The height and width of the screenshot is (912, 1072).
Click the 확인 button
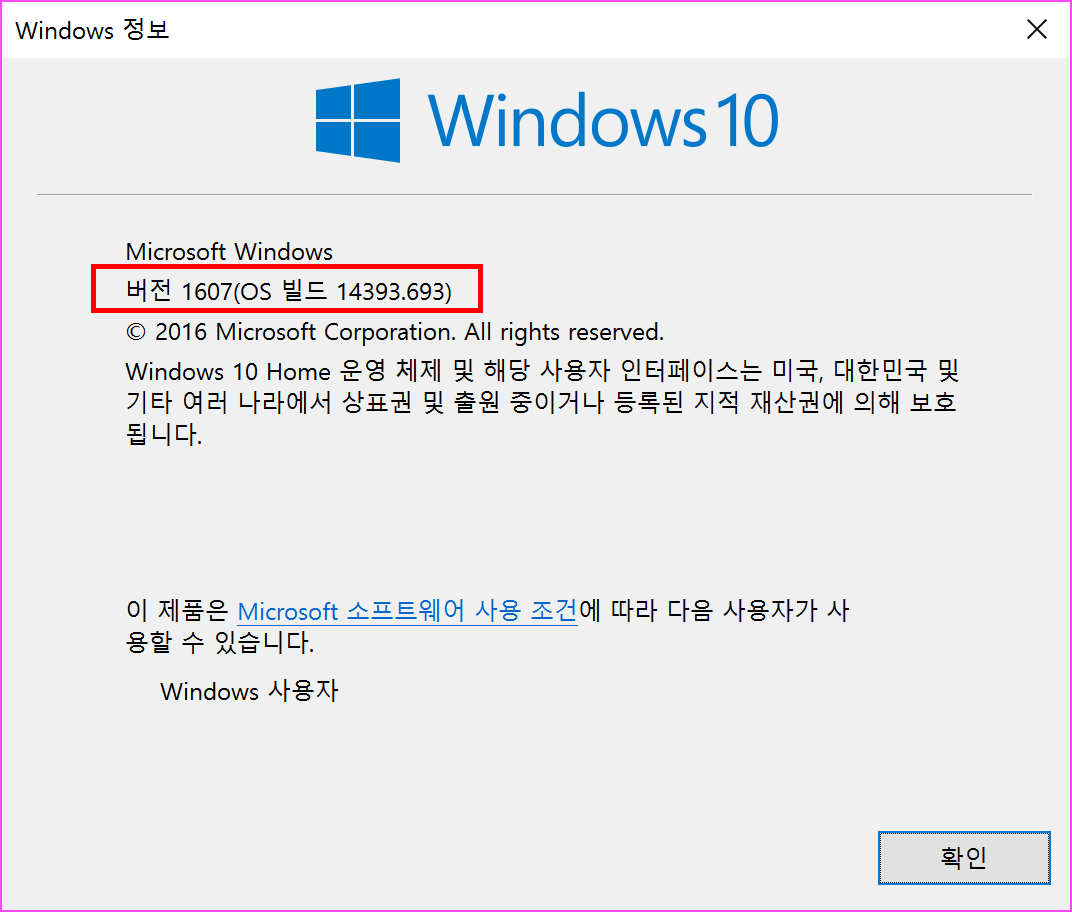pos(964,857)
